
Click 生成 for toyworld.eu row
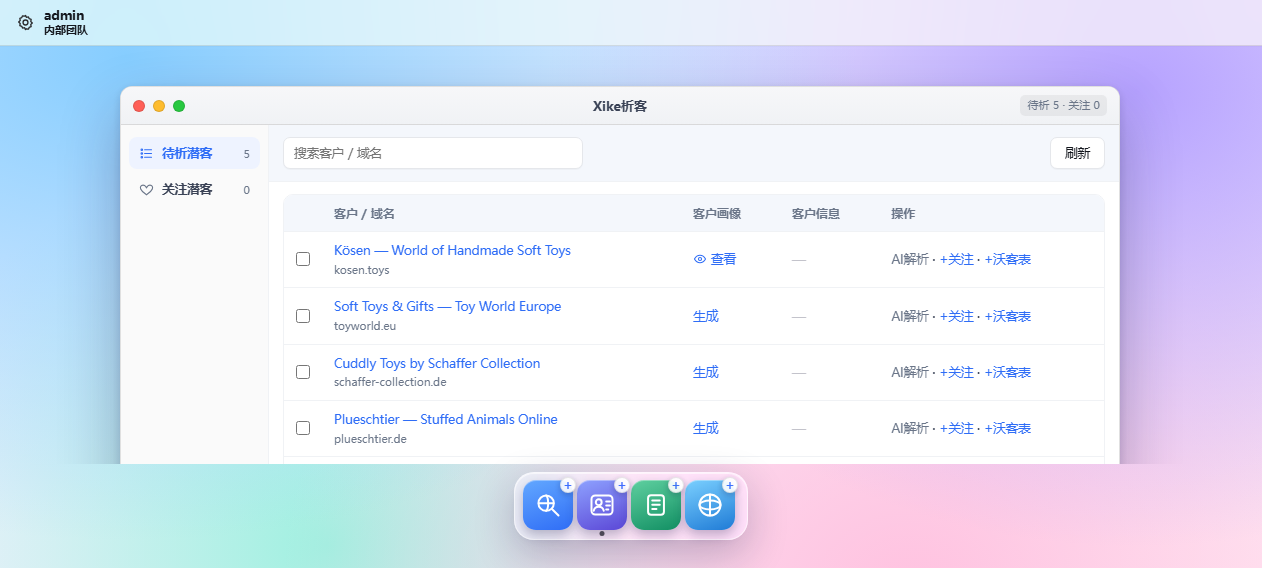coord(706,316)
